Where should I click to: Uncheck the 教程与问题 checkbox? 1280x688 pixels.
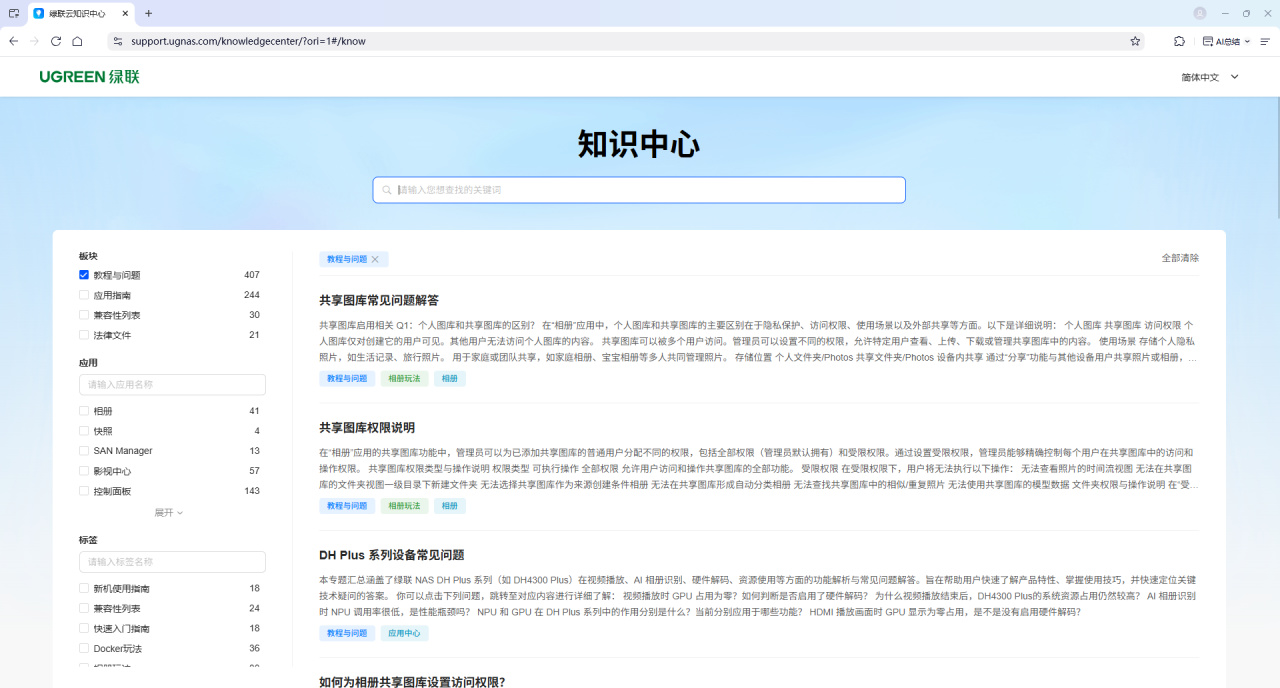[x=84, y=275]
